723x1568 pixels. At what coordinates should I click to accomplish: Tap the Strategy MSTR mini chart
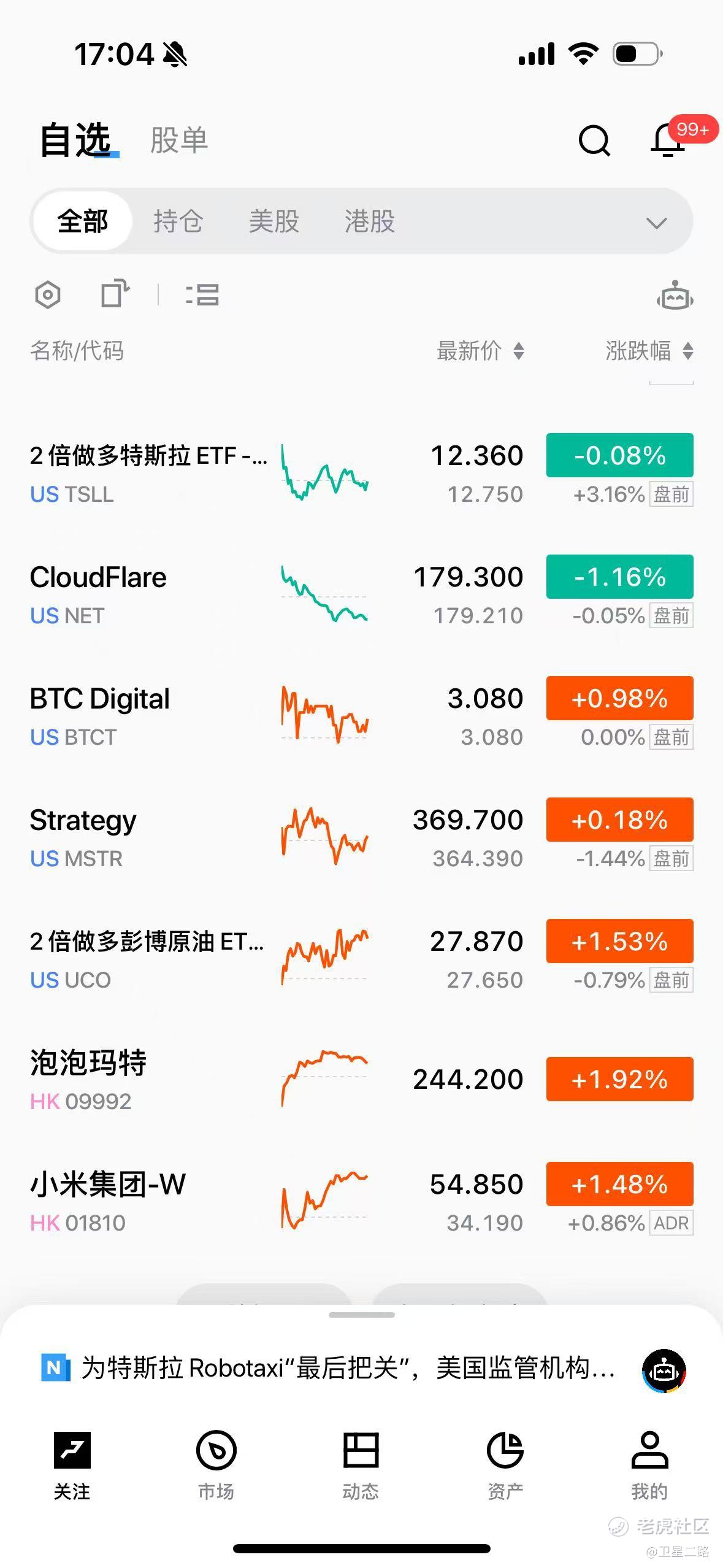pyautogui.click(x=324, y=837)
